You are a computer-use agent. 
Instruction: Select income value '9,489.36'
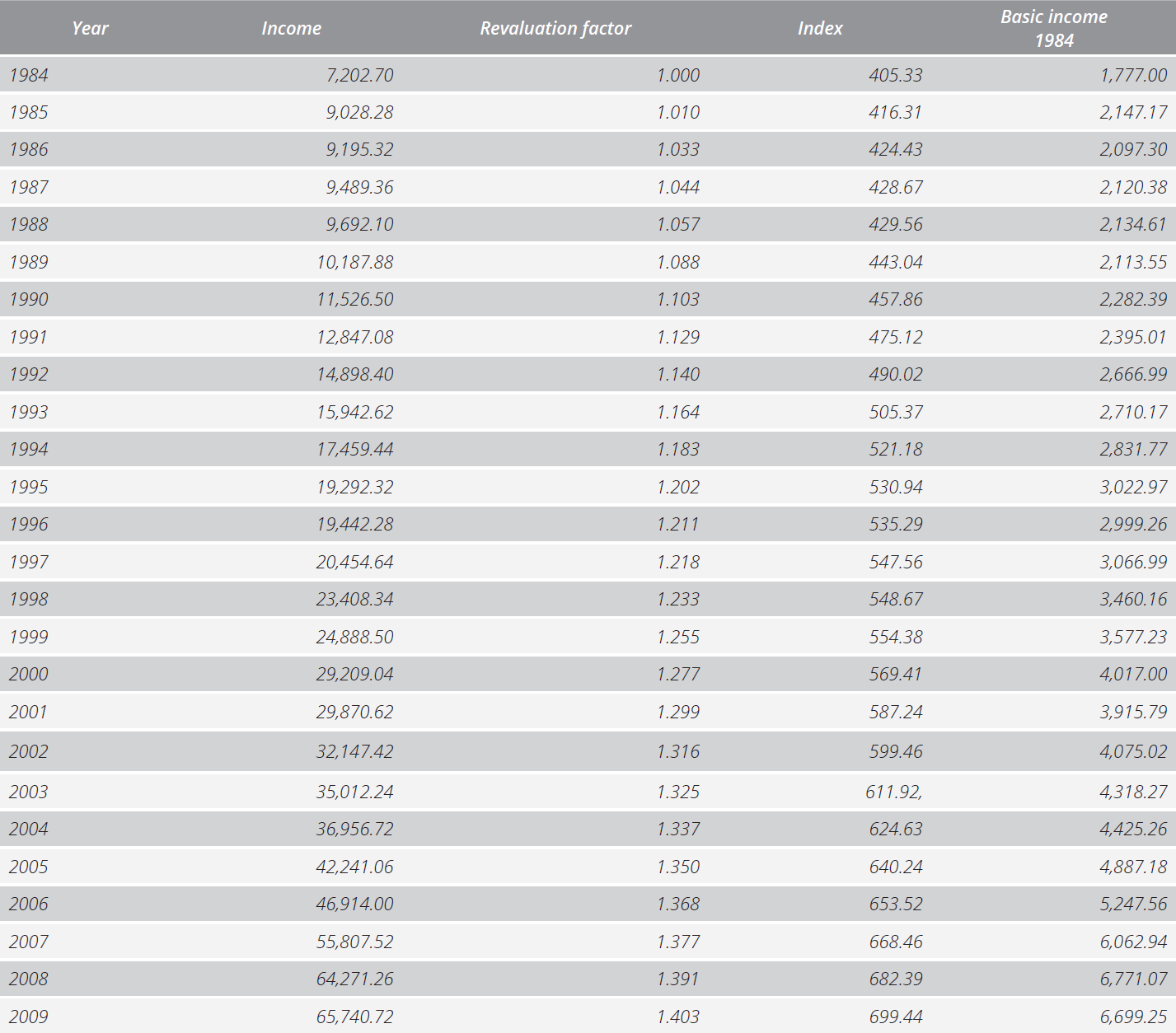pos(360,187)
